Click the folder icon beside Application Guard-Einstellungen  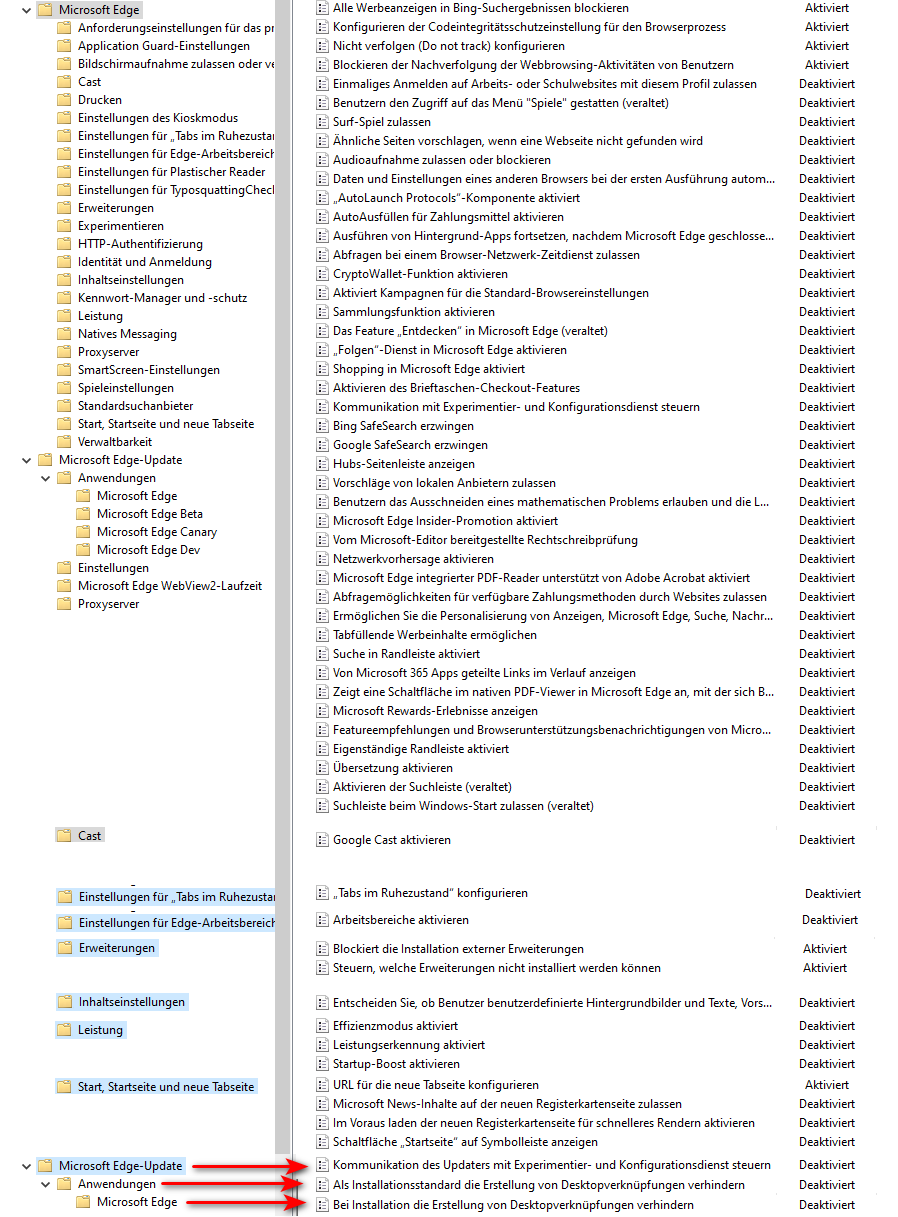tap(64, 46)
